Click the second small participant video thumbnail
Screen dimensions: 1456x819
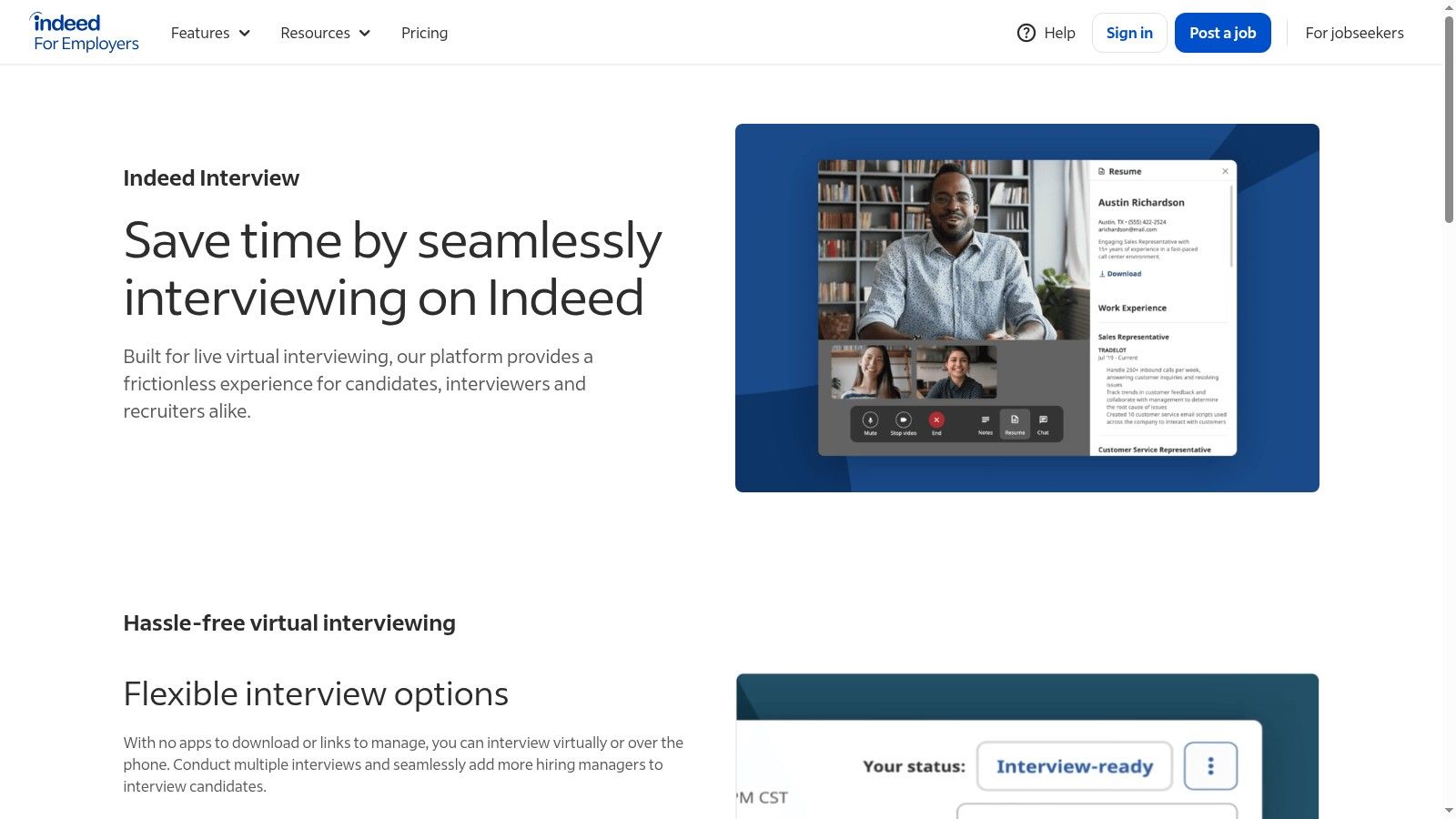956,371
